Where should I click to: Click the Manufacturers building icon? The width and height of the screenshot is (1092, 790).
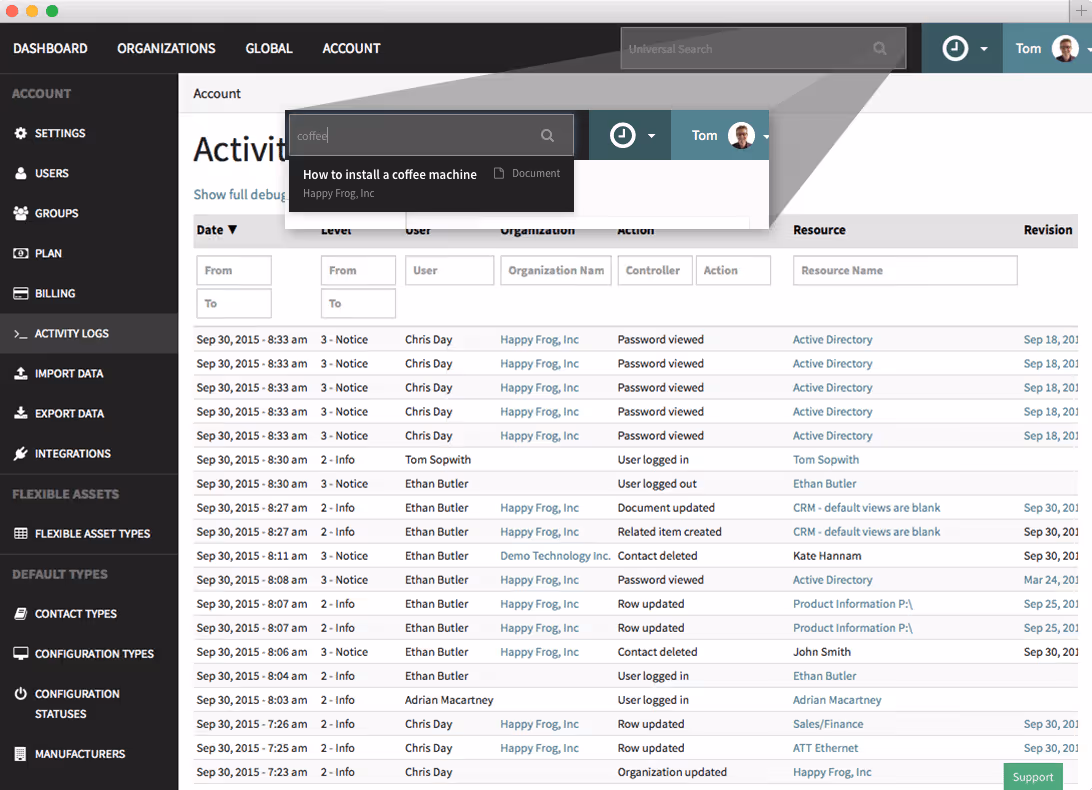click(21, 754)
